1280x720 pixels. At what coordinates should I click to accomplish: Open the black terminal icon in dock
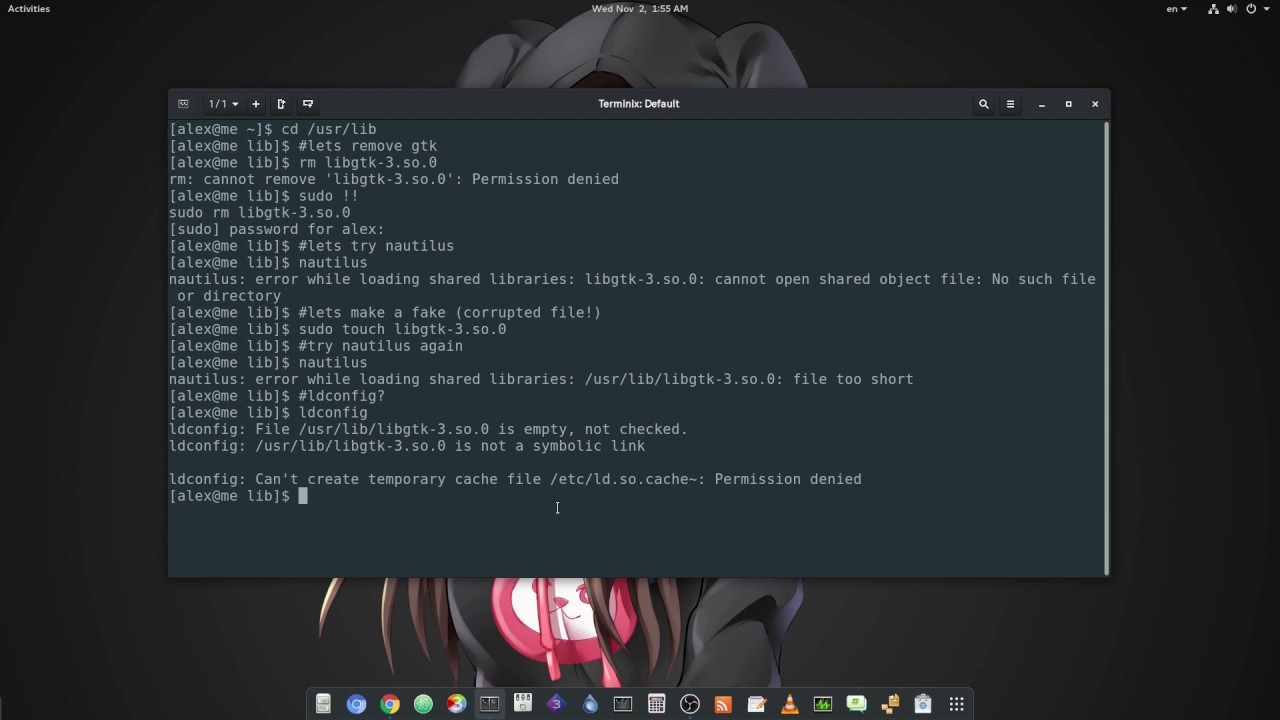pyautogui.click(x=623, y=704)
